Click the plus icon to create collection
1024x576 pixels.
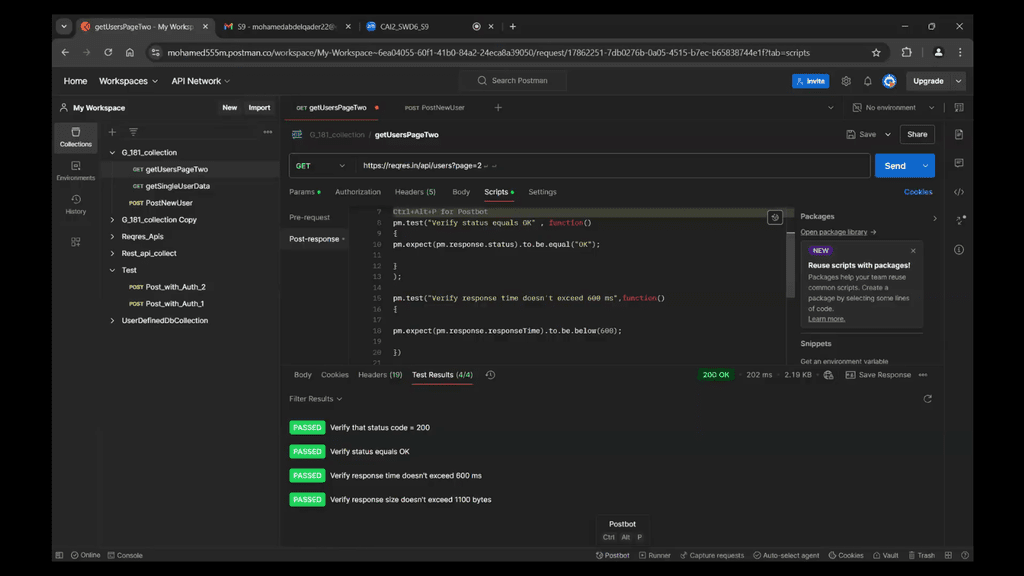tap(112, 132)
